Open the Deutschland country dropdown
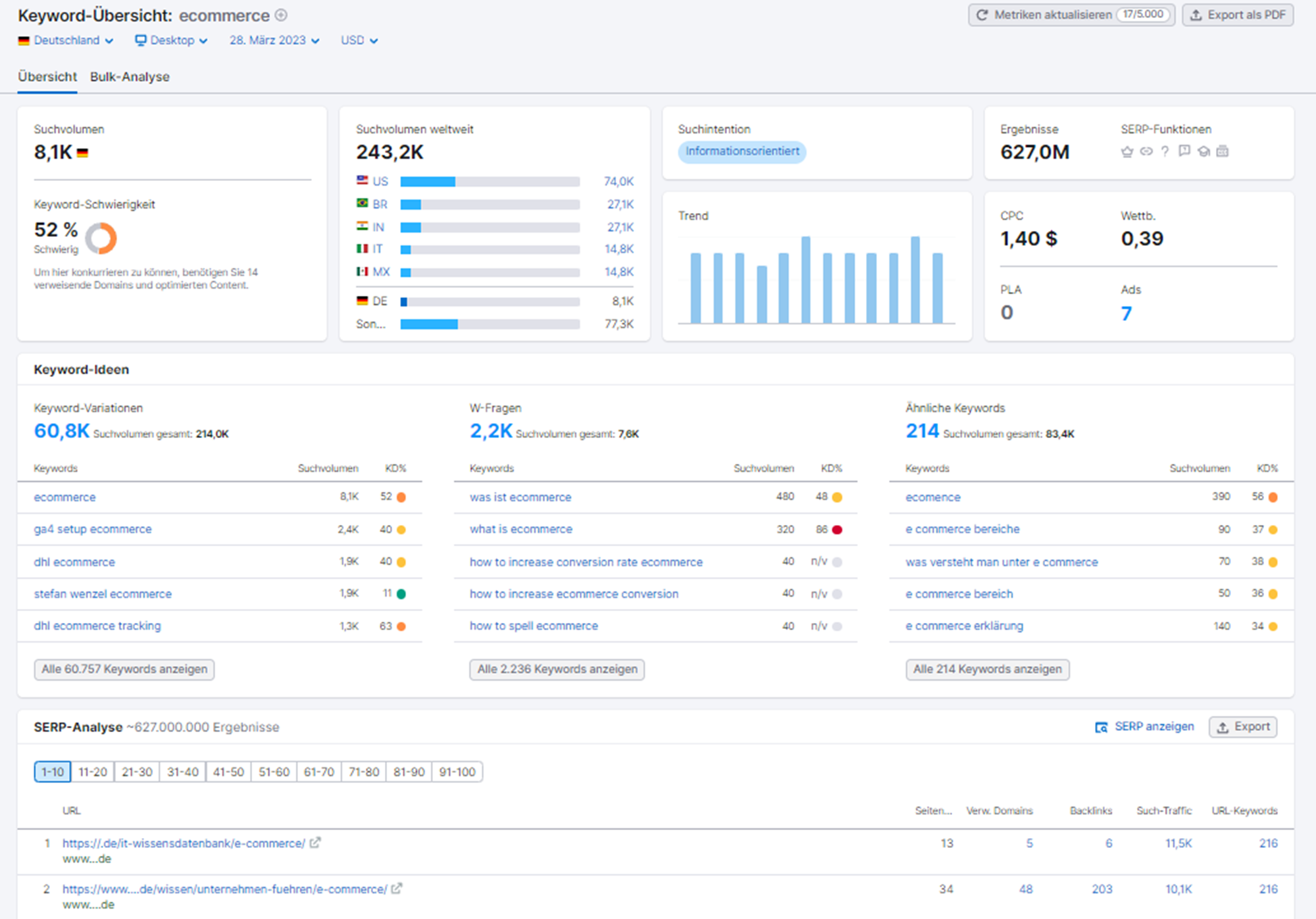The height and width of the screenshot is (919, 1316). (x=66, y=40)
